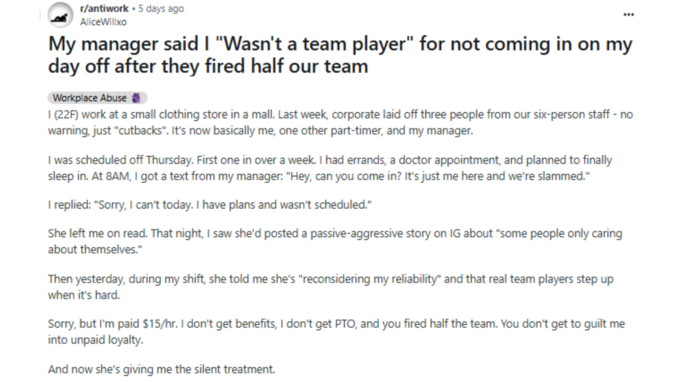
Task: Click the "She left me on read" paragraph
Action: [x=335, y=241]
